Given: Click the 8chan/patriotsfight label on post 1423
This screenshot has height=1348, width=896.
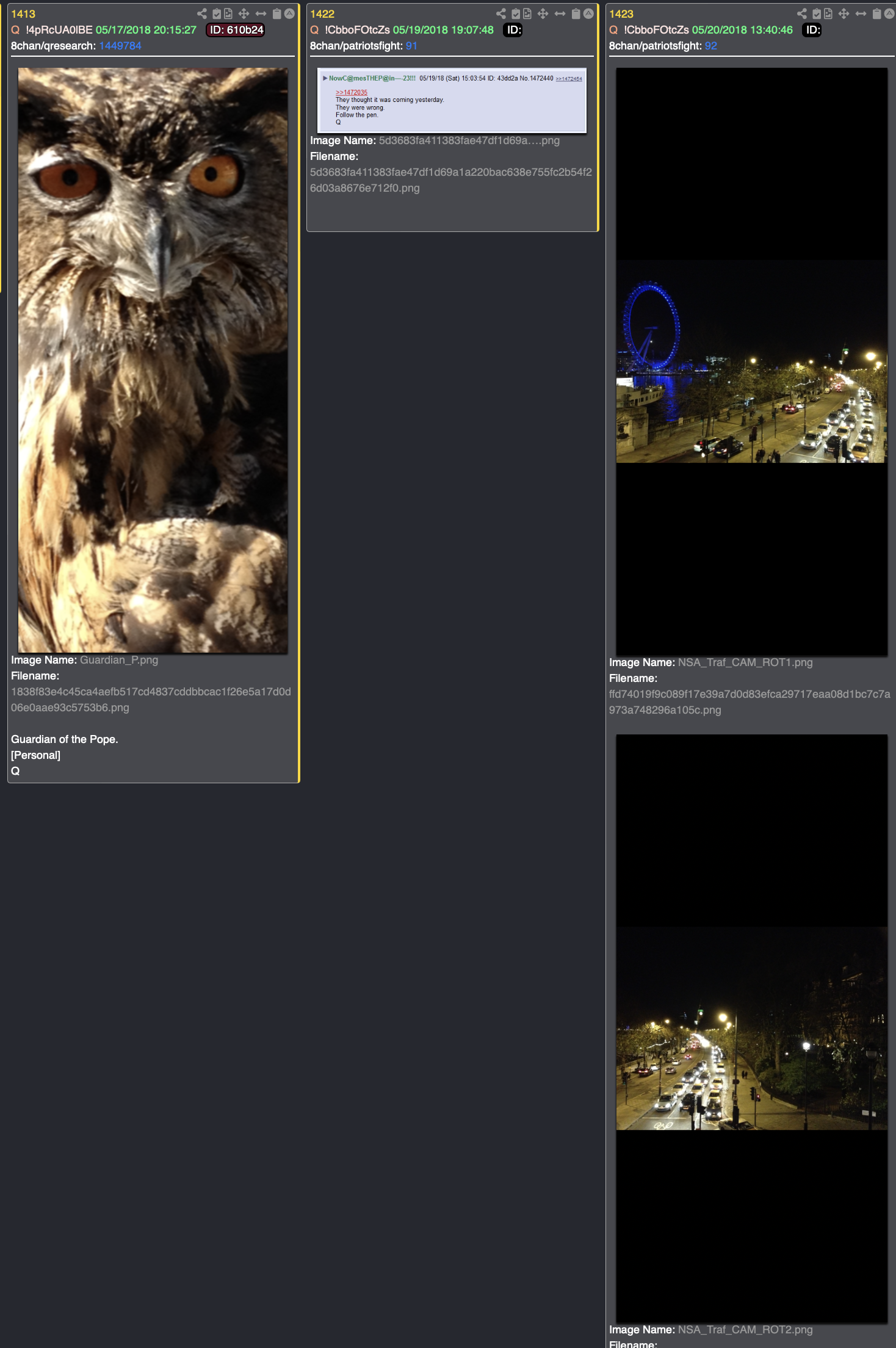Looking at the screenshot, I should [x=656, y=46].
